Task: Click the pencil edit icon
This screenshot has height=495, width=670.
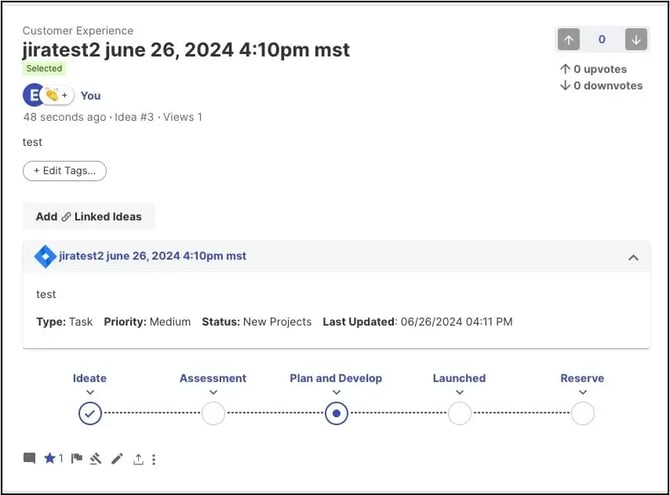Action: point(118,459)
